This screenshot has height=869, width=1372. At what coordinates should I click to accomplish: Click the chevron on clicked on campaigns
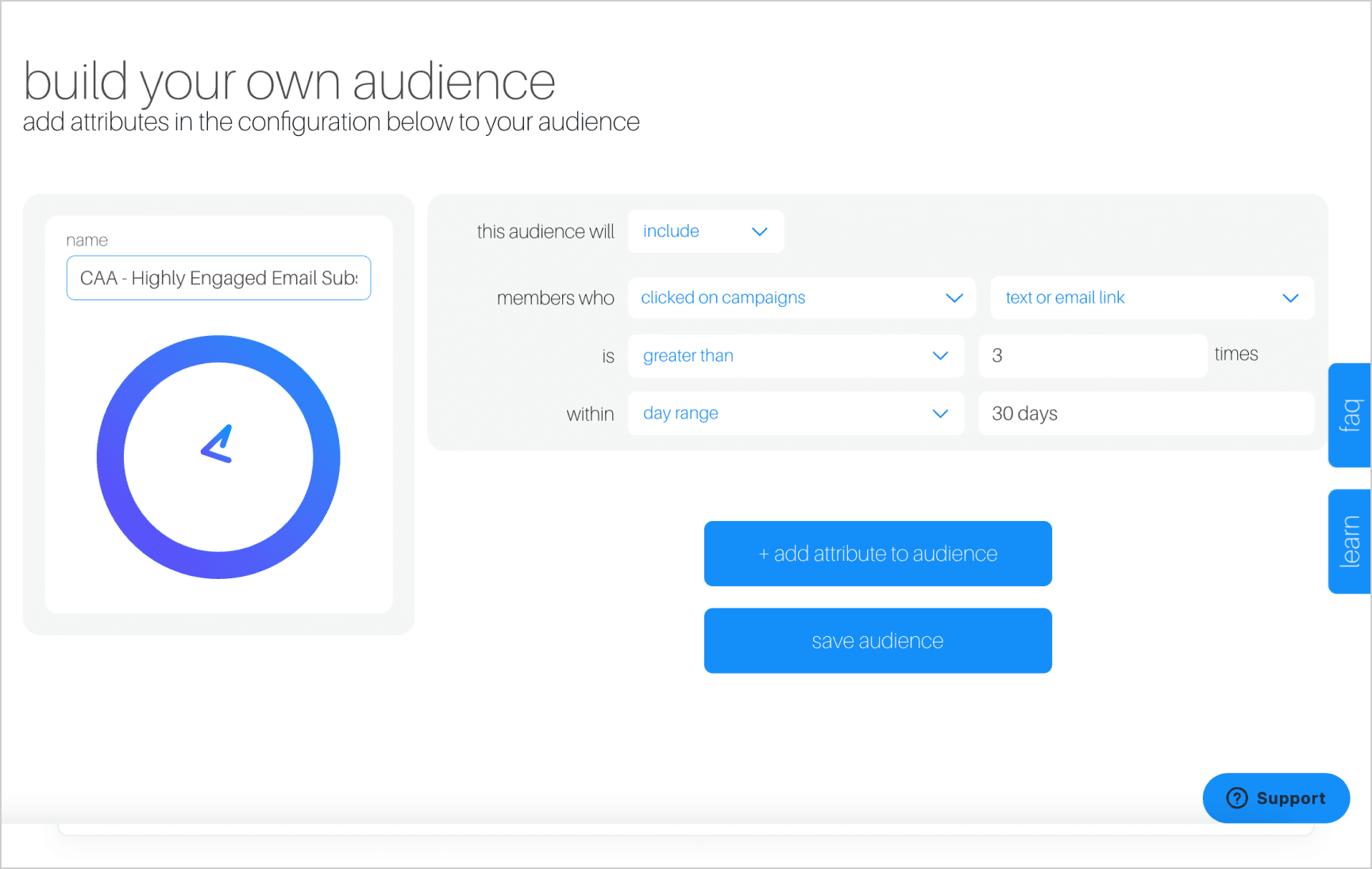tap(954, 298)
